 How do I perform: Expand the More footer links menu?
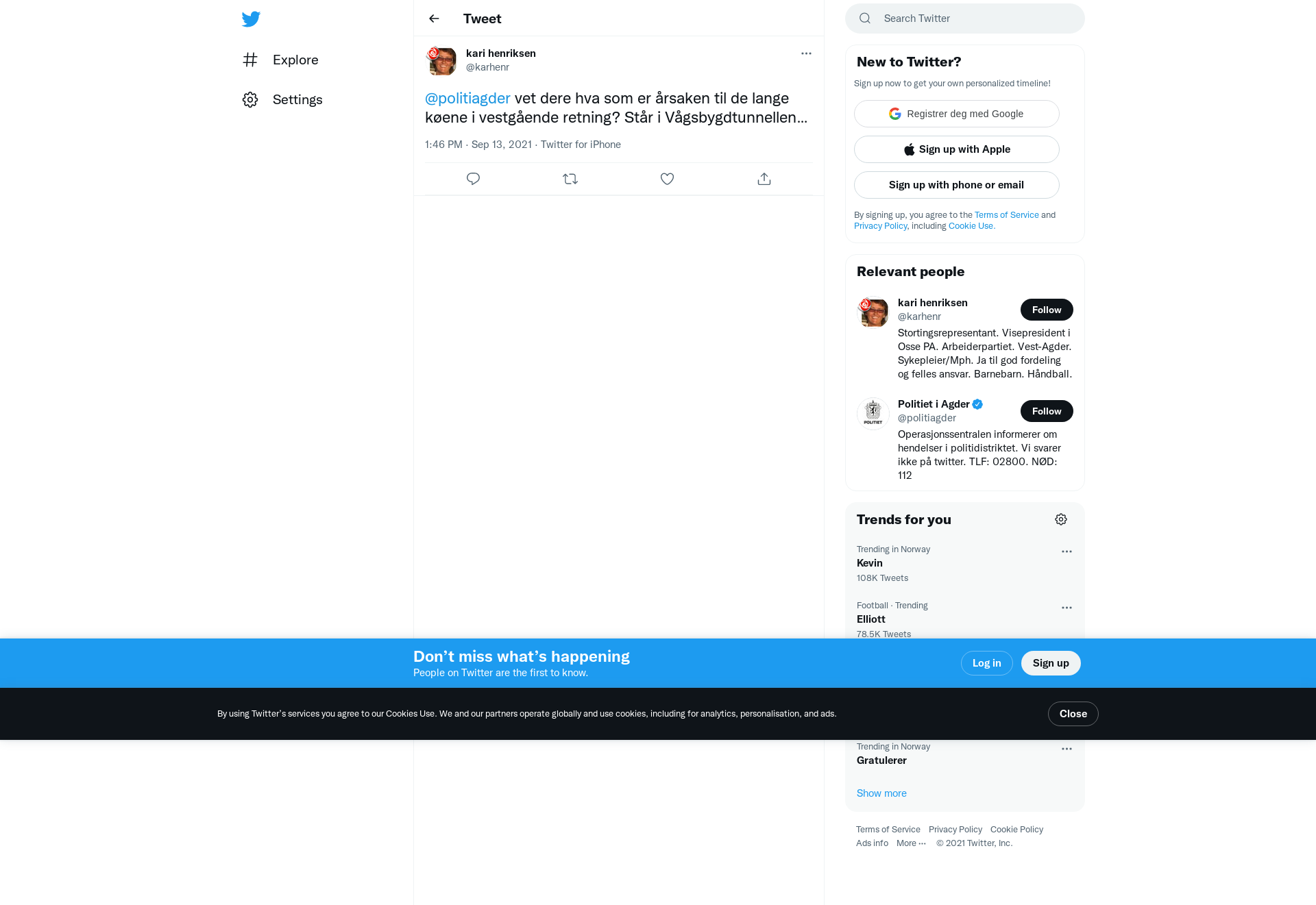coord(911,843)
